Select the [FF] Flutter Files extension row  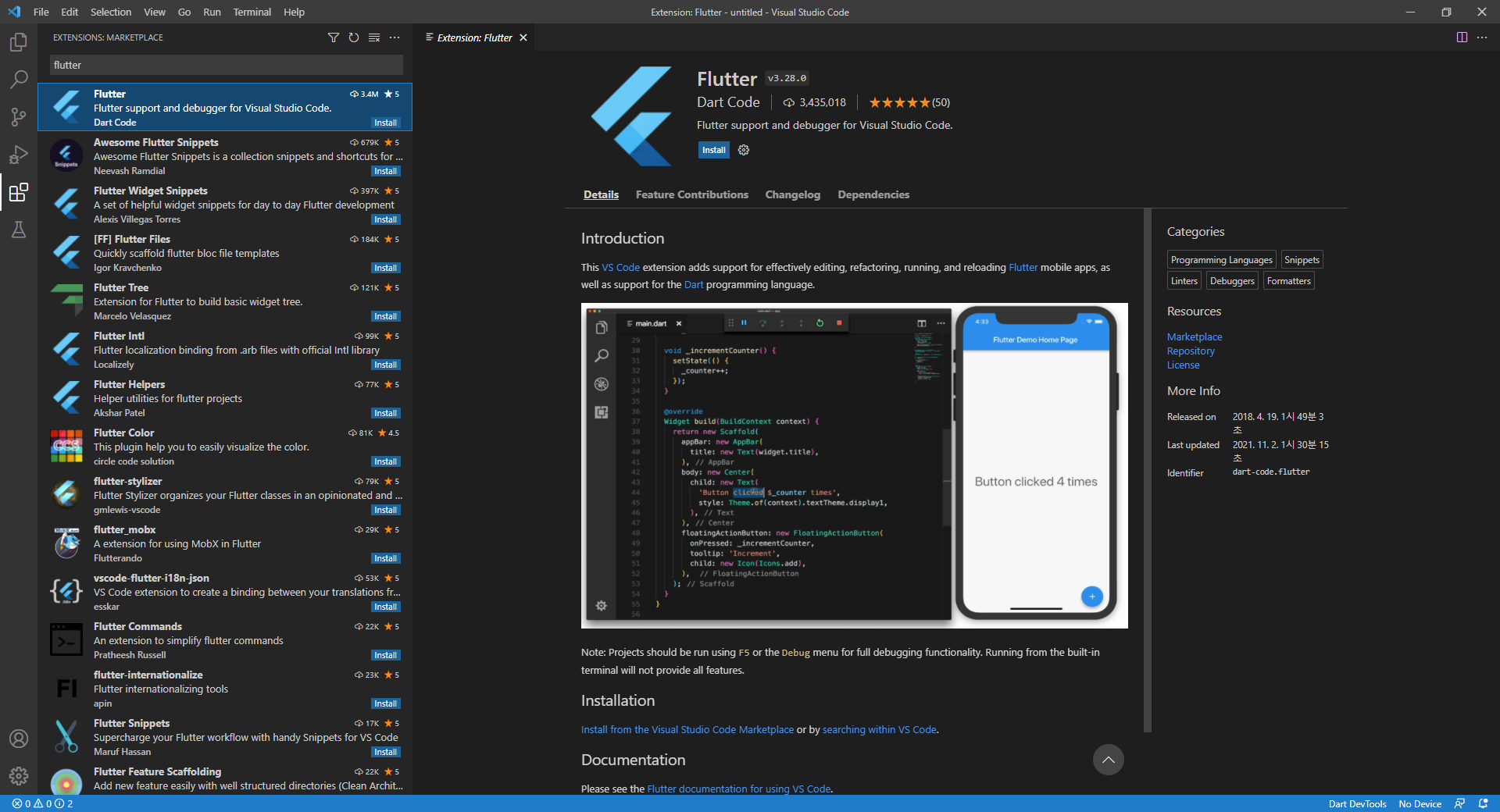coord(225,252)
